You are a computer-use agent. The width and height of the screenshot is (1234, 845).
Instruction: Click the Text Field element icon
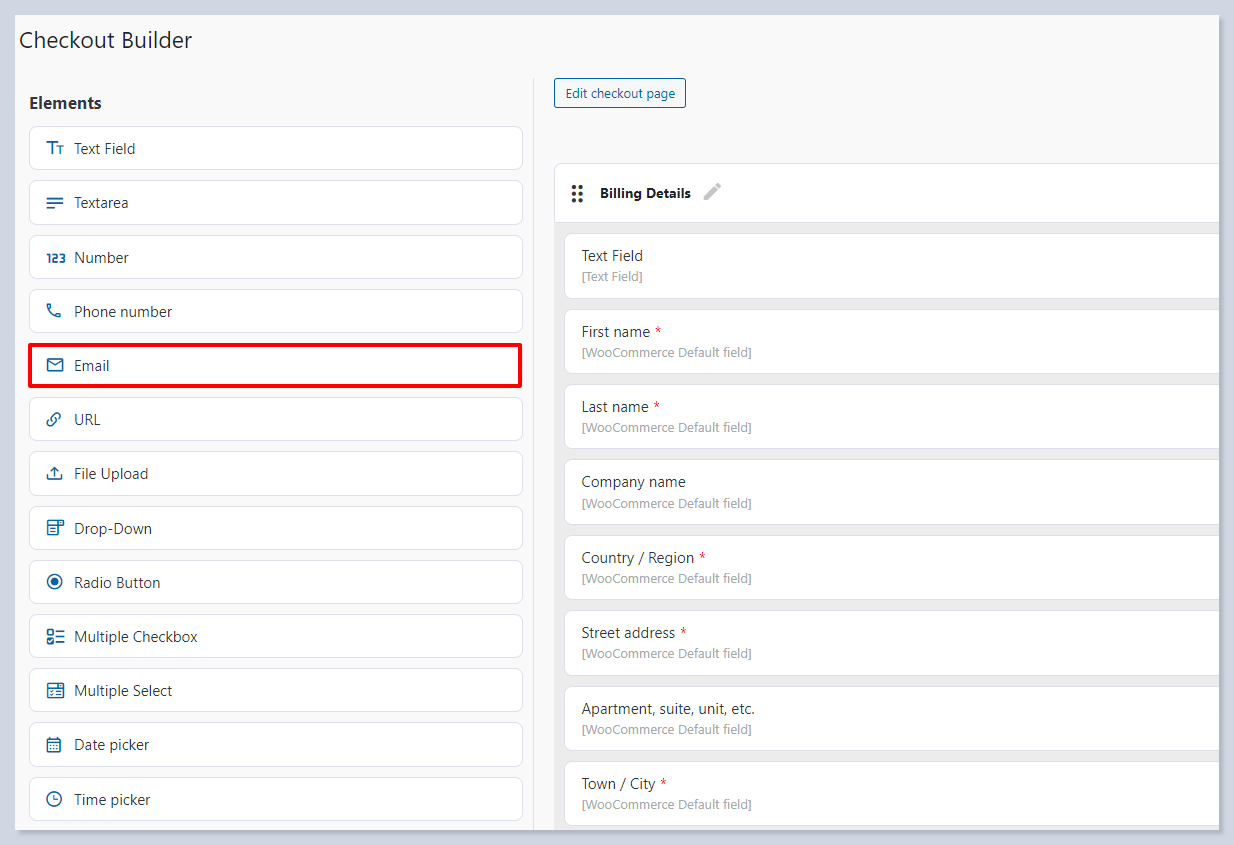coord(55,148)
